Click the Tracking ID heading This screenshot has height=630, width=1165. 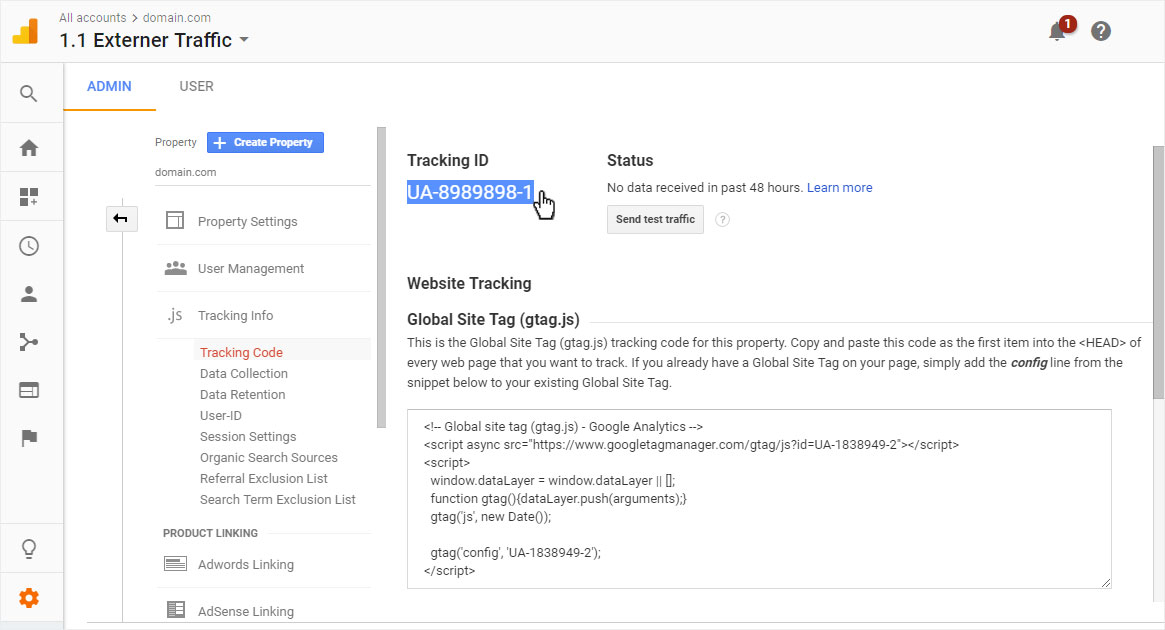(448, 160)
